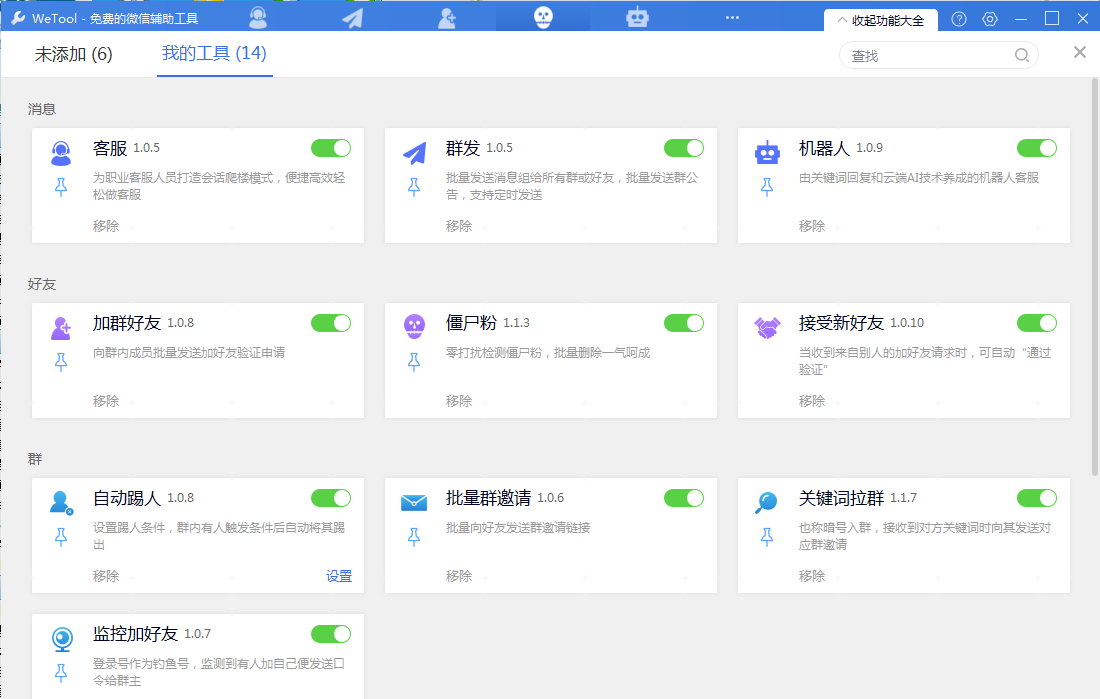Open the customer service headset icon in title bar
This screenshot has height=699, width=1100.
(x=258, y=17)
